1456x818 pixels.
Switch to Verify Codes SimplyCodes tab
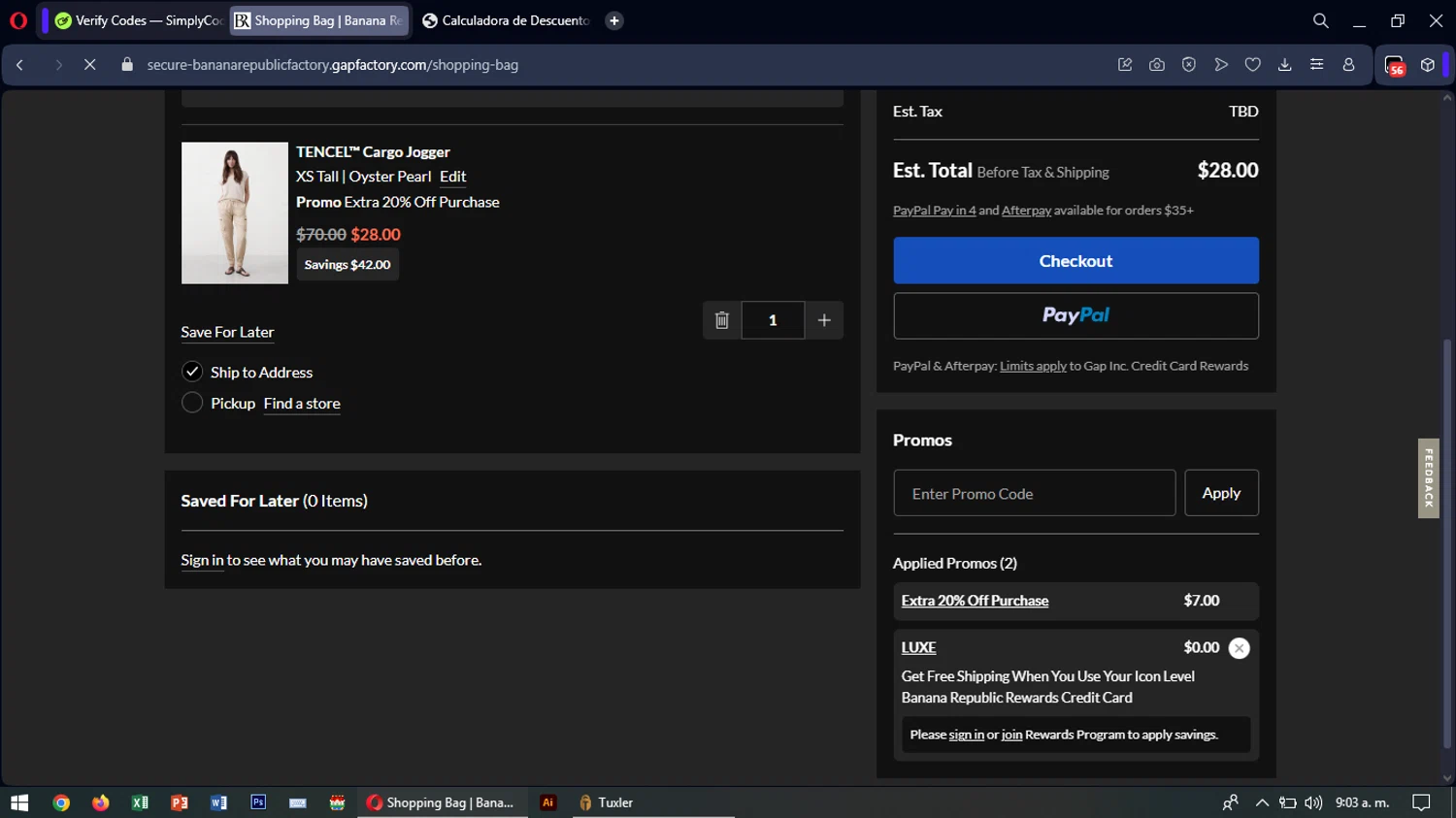click(138, 20)
